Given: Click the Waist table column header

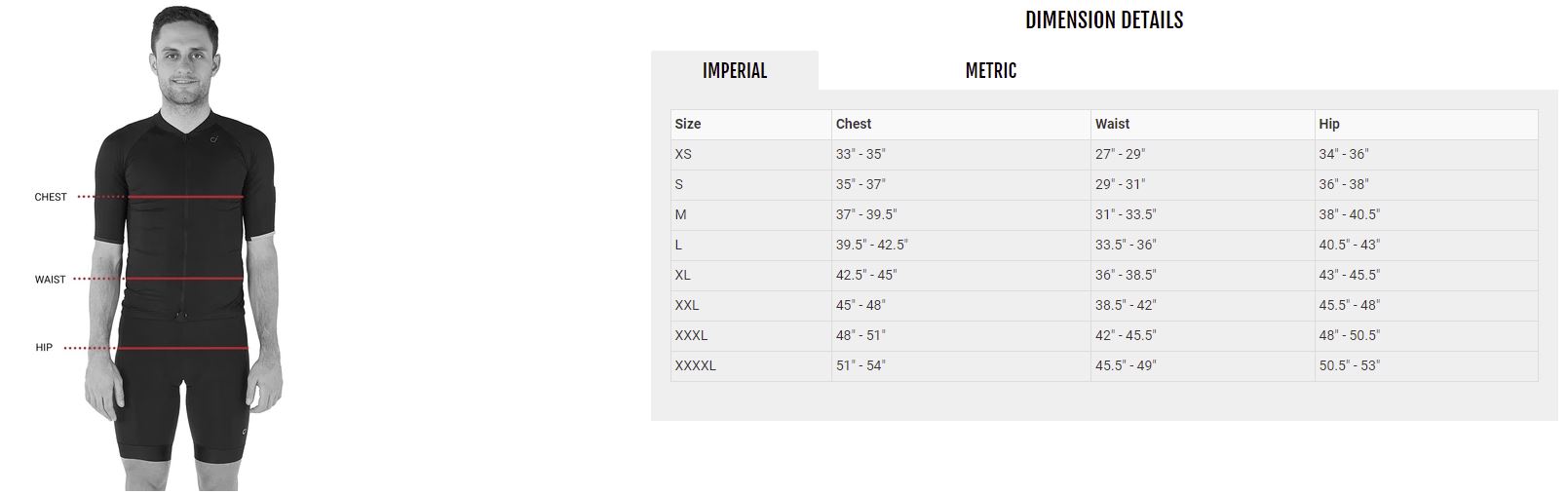Looking at the screenshot, I should tap(1112, 124).
